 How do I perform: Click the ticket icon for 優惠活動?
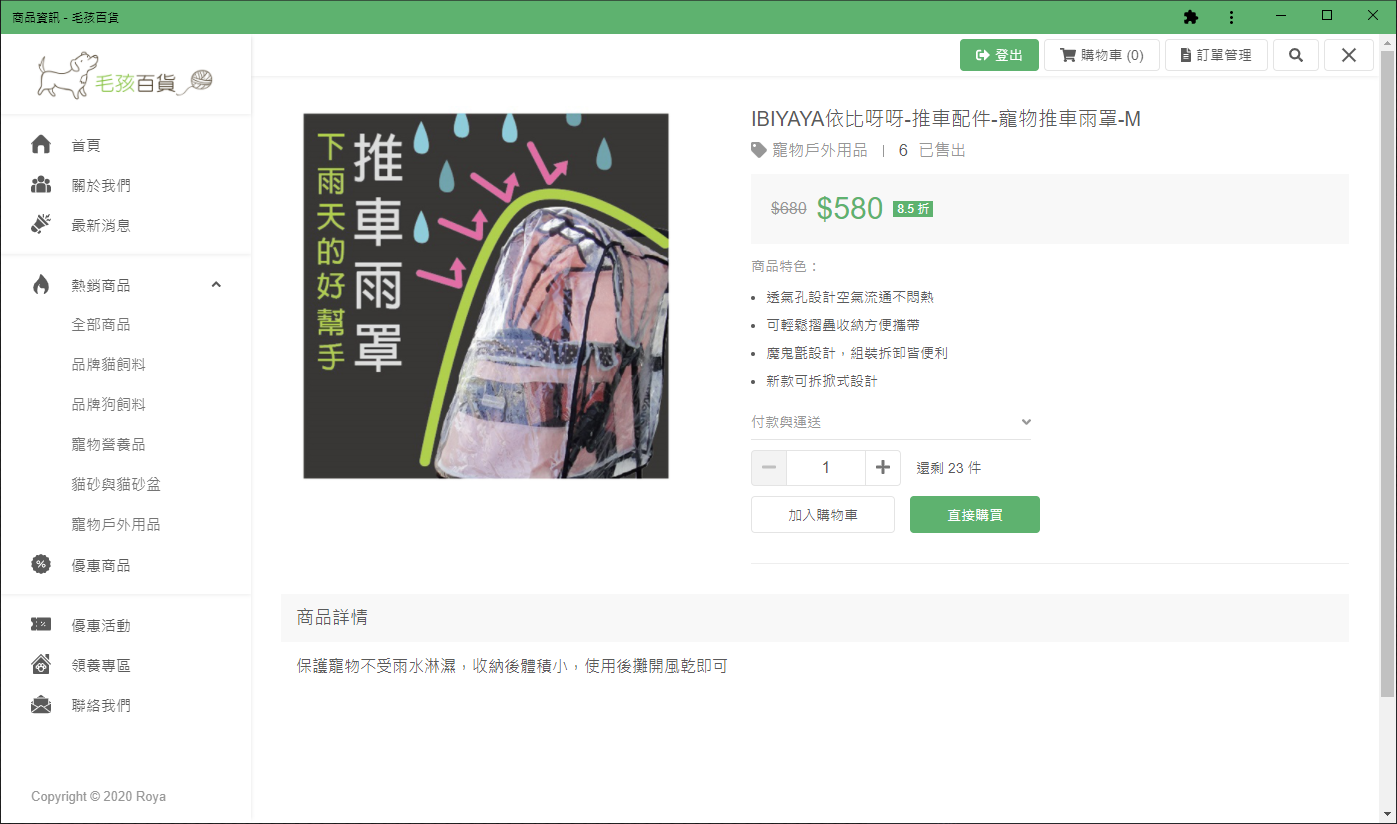tap(41, 625)
